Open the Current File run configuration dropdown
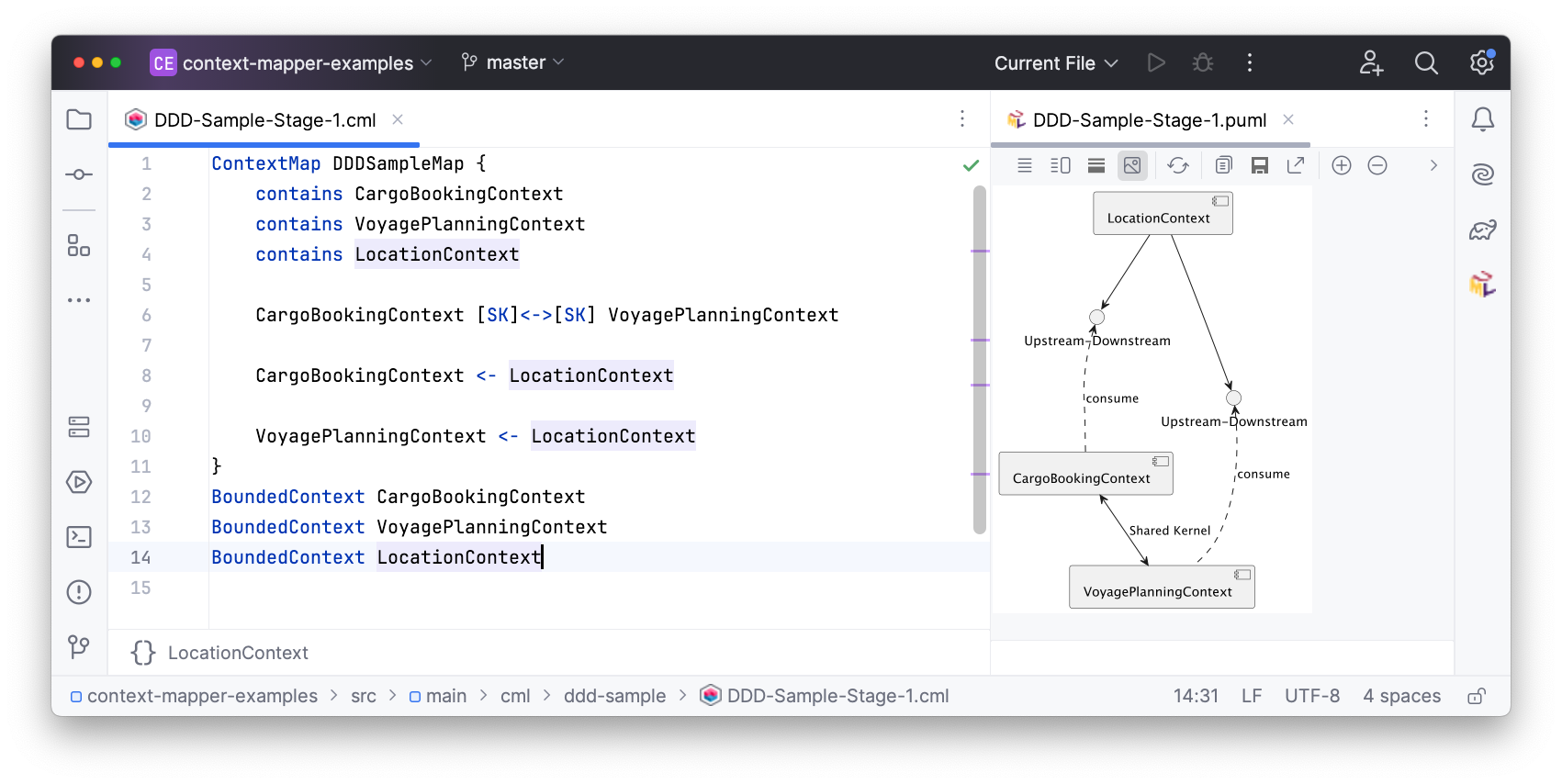 (1056, 62)
